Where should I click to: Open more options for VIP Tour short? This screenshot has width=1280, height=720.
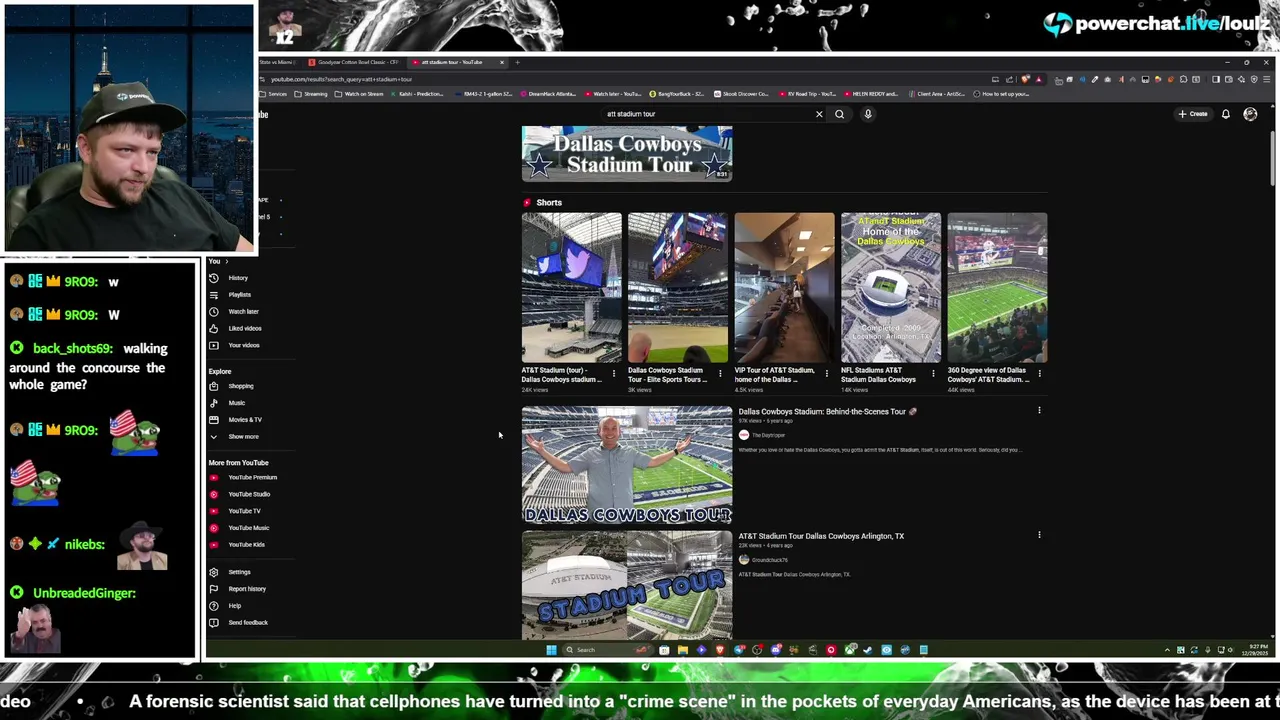(x=826, y=373)
